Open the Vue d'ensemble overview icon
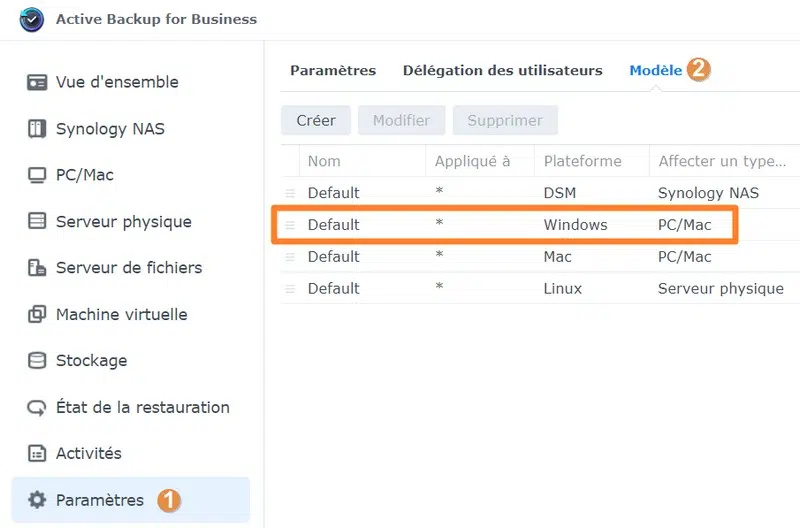This screenshot has height=528, width=800. click(x=37, y=82)
